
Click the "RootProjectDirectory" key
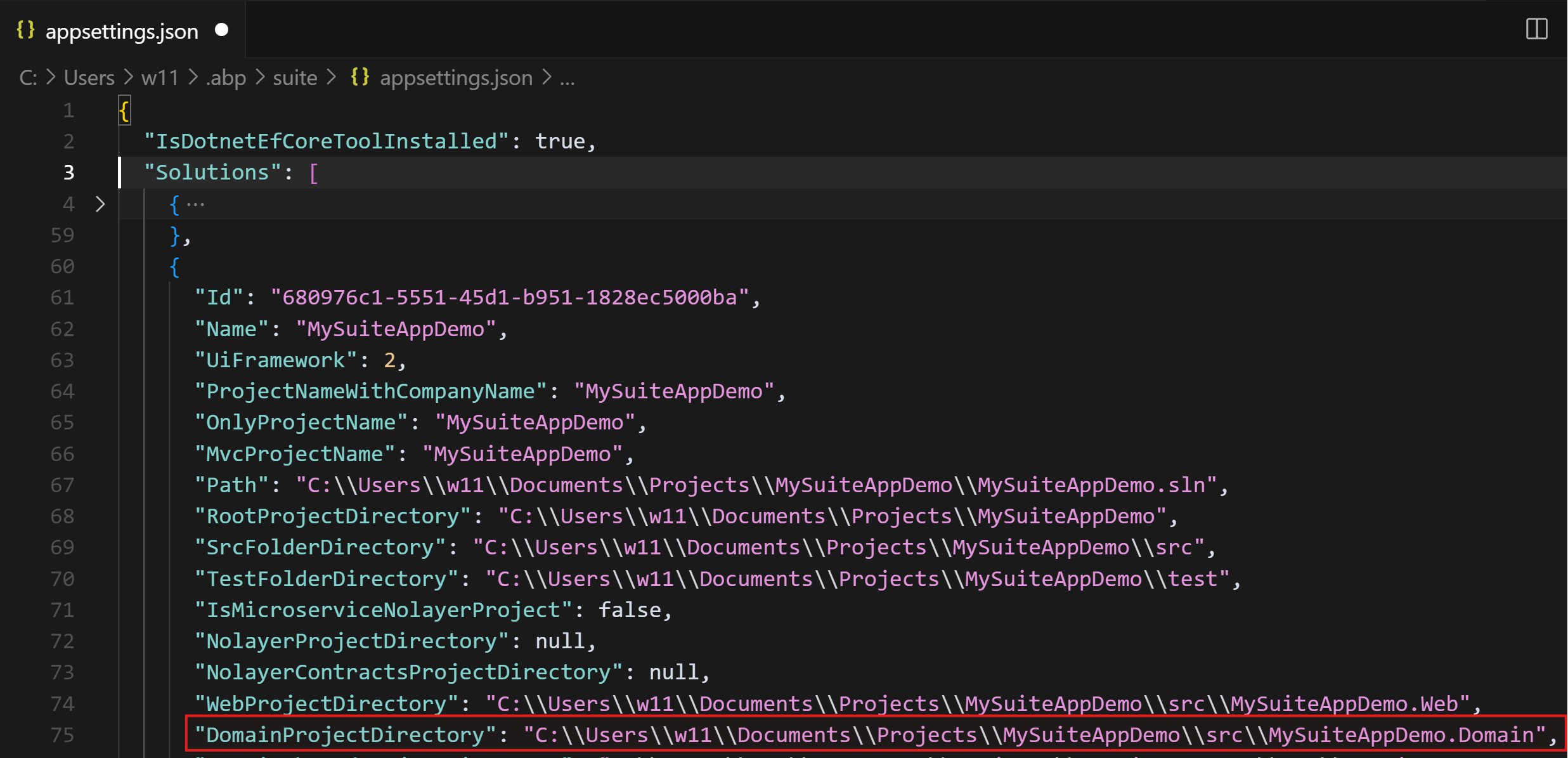click(x=332, y=516)
